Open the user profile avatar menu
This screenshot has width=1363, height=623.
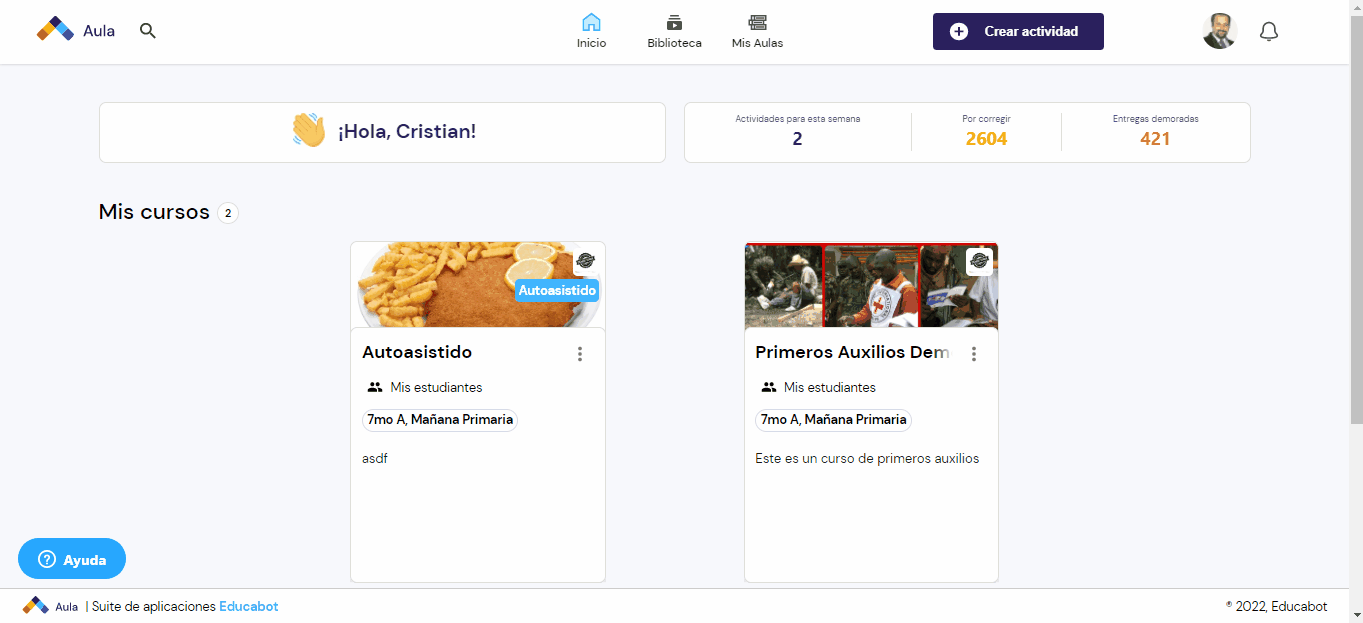click(1219, 31)
